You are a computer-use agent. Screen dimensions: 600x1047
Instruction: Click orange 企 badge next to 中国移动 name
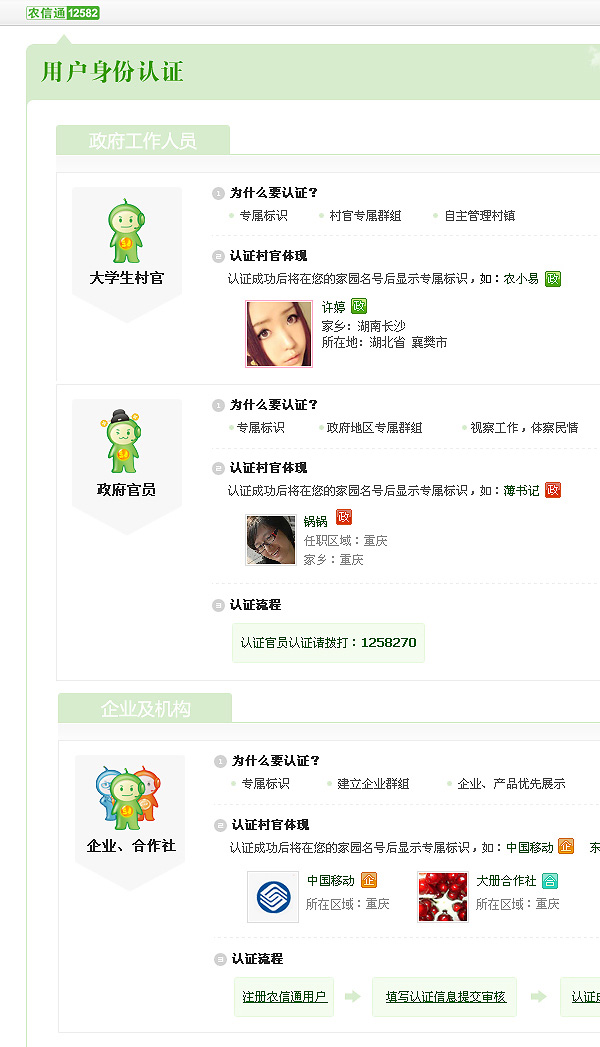point(369,880)
